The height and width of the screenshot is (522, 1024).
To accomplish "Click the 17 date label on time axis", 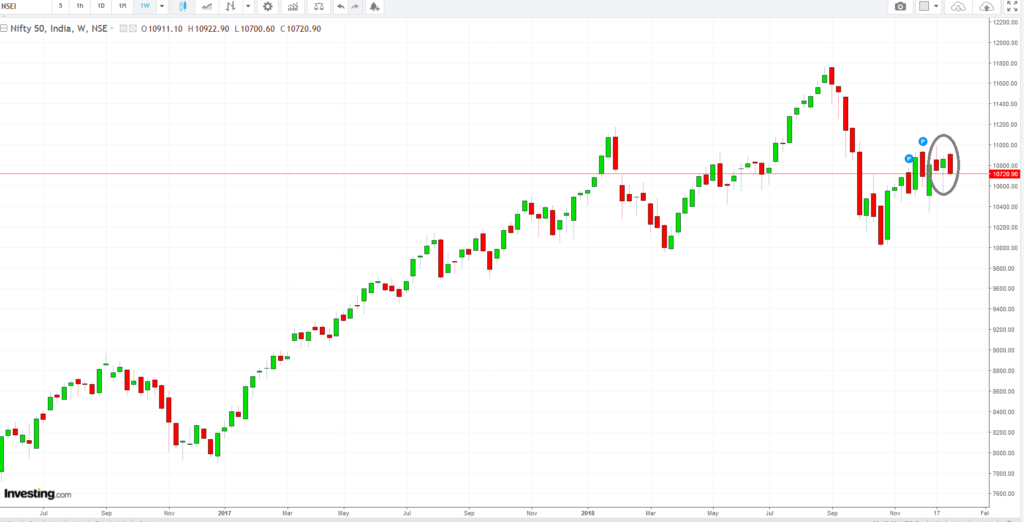I will [937, 513].
